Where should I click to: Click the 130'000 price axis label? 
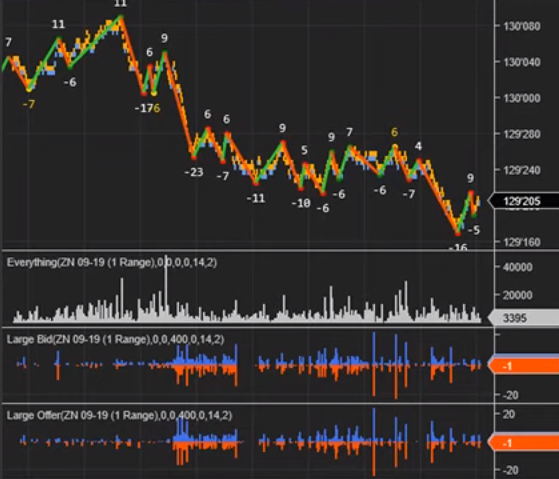(x=522, y=98)
